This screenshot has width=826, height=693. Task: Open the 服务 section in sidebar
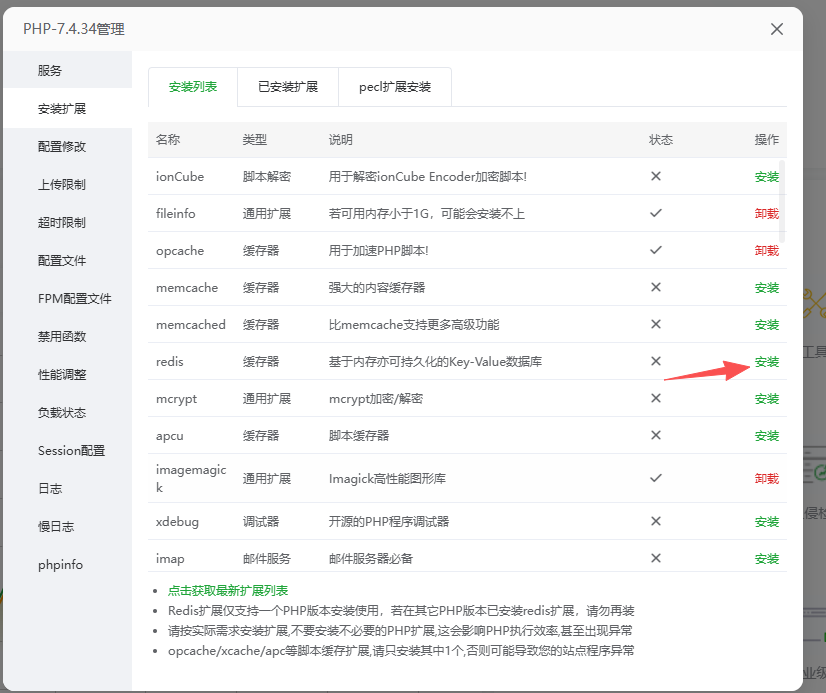[67, 70]
